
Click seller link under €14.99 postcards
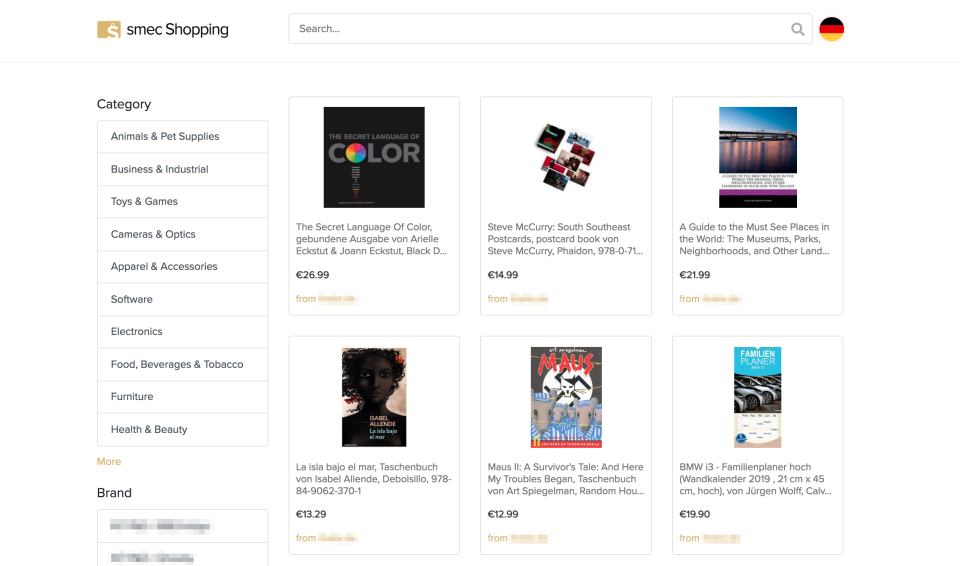[x=518, y=299]
